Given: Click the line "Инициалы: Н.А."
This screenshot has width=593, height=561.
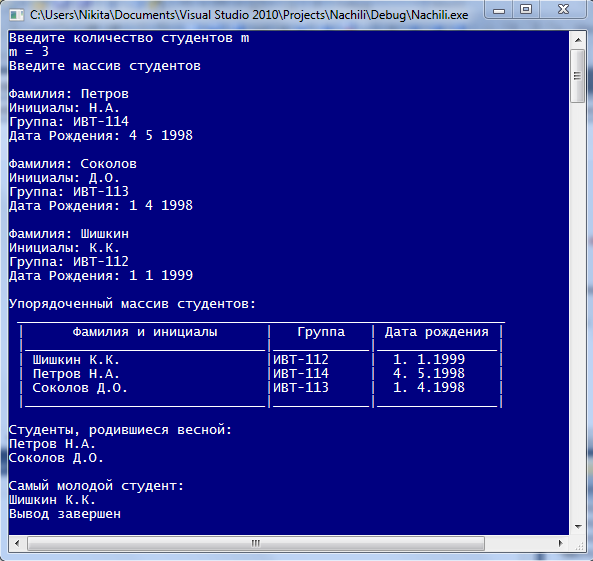Looking at the screenshot, I should coord(64,108).
